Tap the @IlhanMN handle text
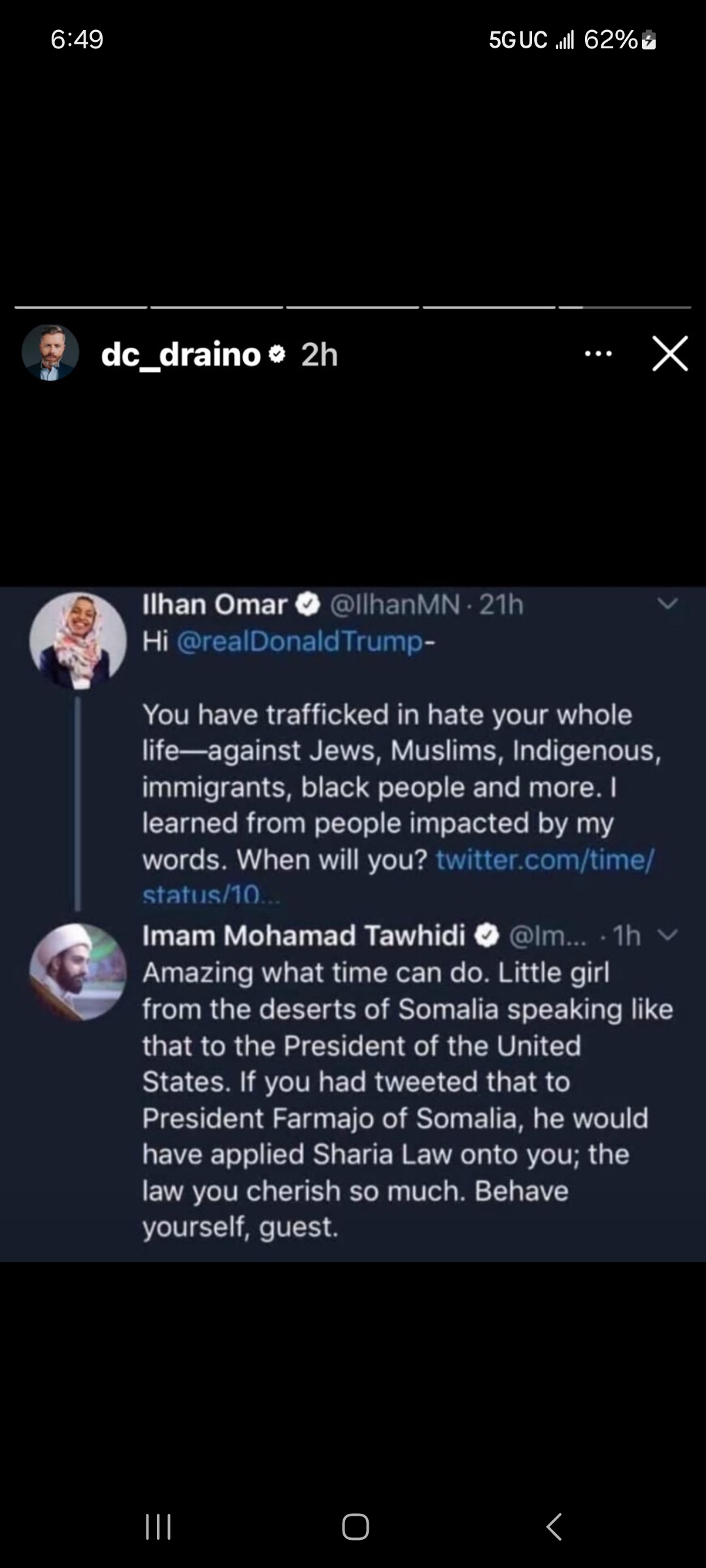Viewport: 706px width, 1568px height. (x=395, y=605)
